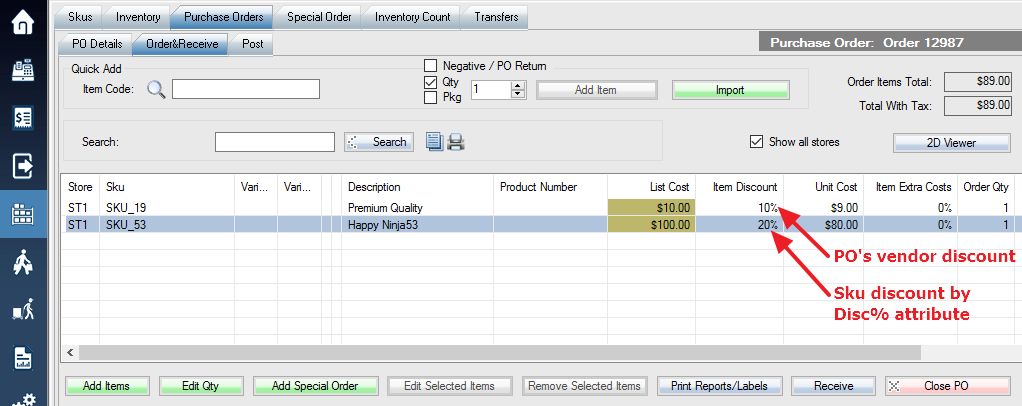Open the settings gears sidebar icon
The image size is (1022, 406).
point(23,399)
